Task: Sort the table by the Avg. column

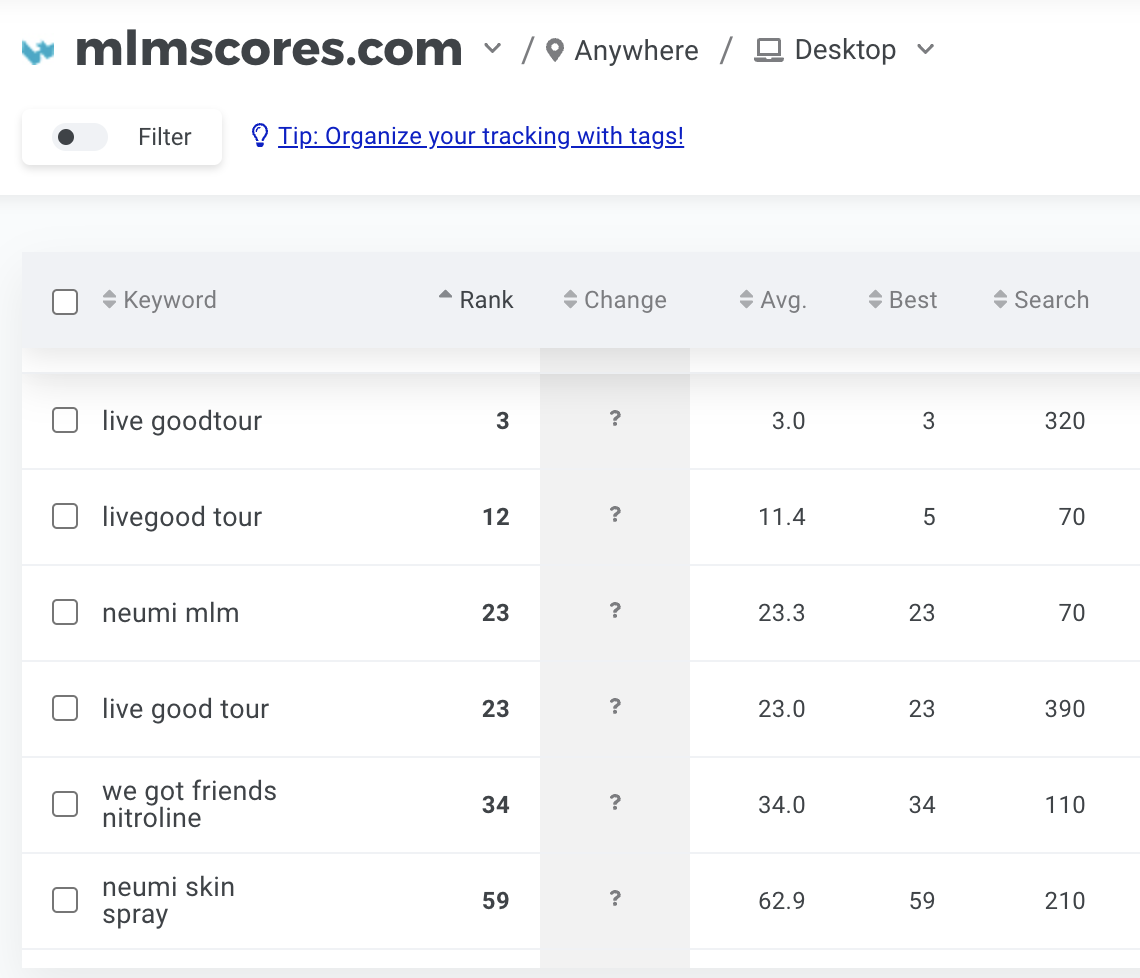Action: pyautogui.click(x=772, y=300)
